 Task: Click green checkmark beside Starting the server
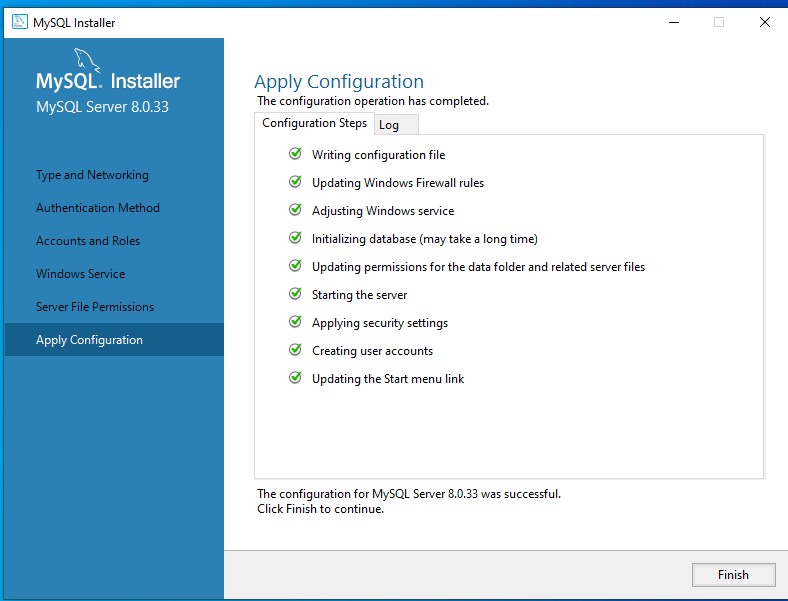tap(295, 294)
